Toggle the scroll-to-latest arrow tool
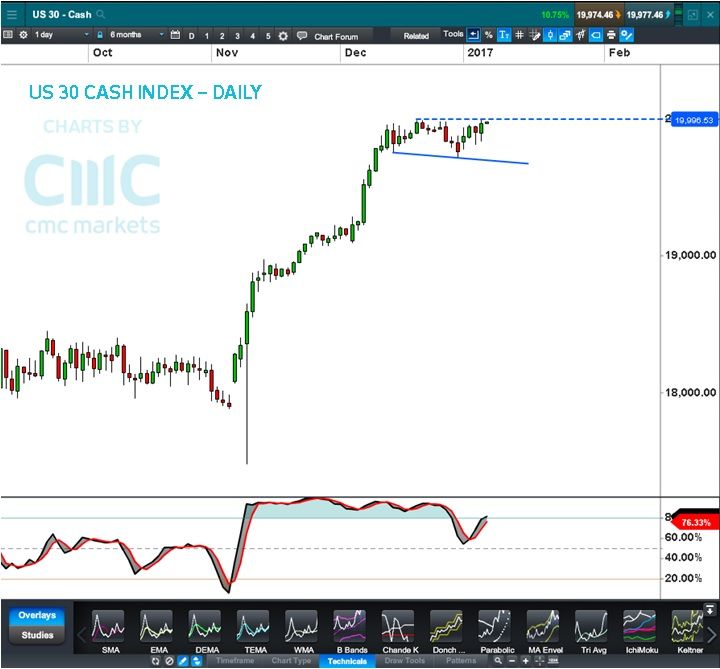Viewport: 720px width, 669px height. coord(473,34)
